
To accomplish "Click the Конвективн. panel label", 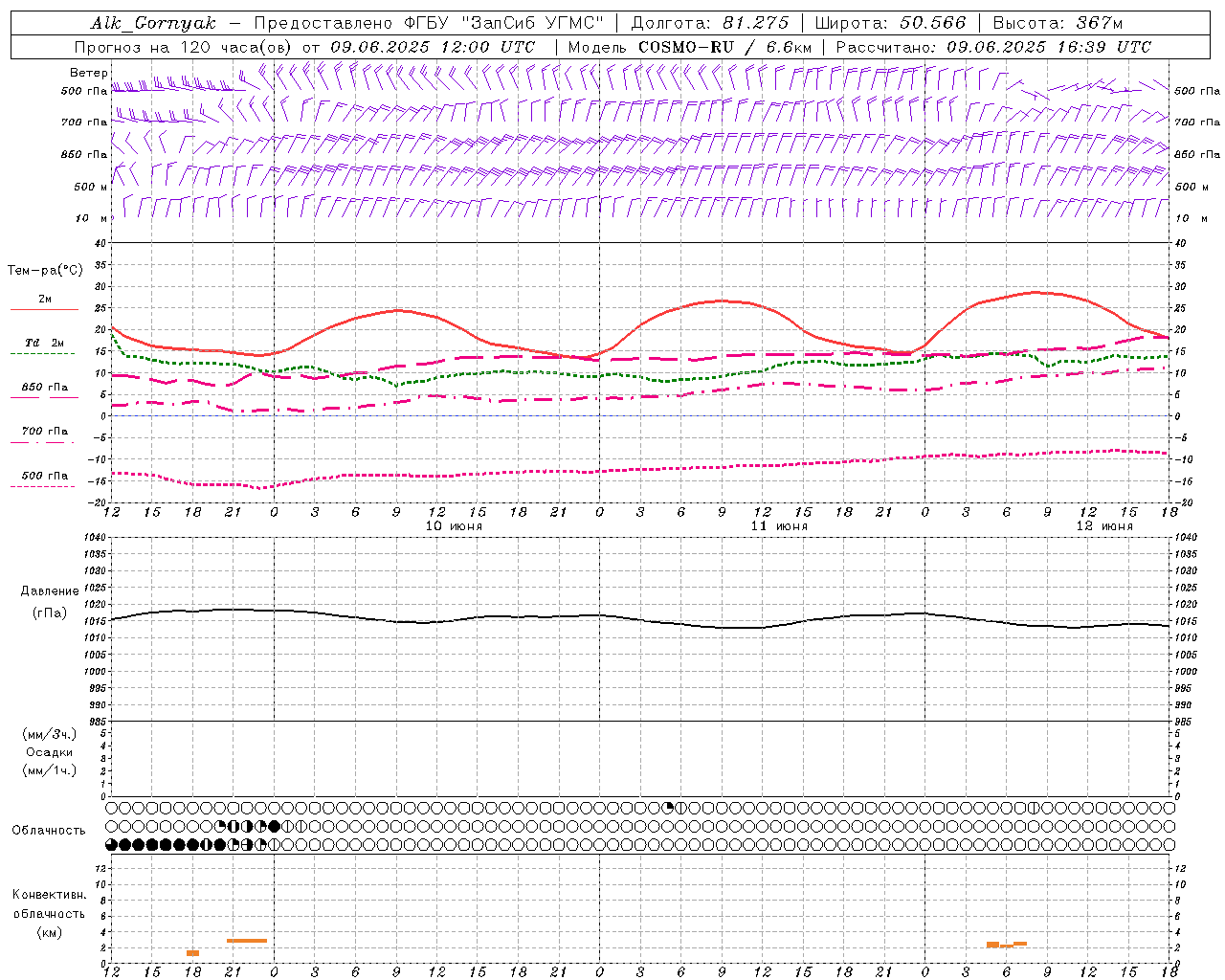I will point(50,895).
